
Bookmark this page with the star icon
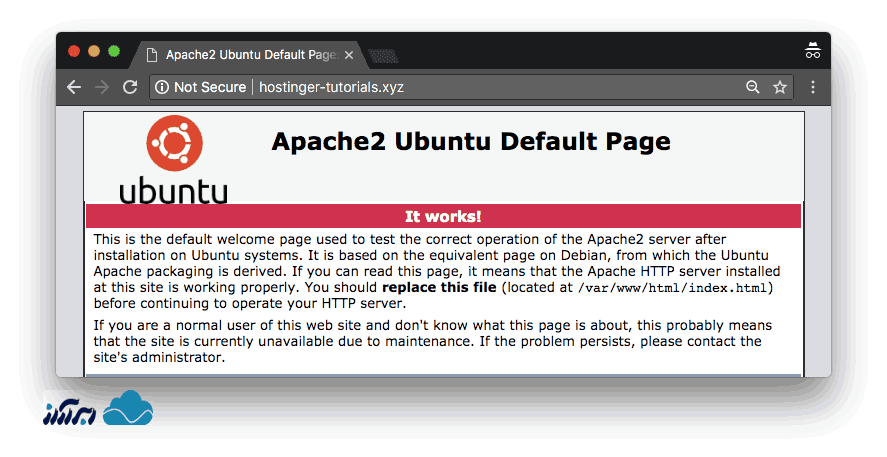(780, 87)
